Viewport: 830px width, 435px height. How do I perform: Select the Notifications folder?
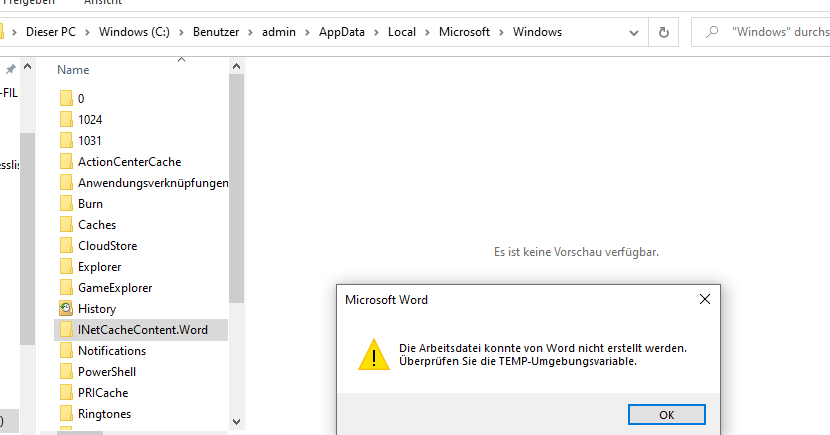[112, 351]
